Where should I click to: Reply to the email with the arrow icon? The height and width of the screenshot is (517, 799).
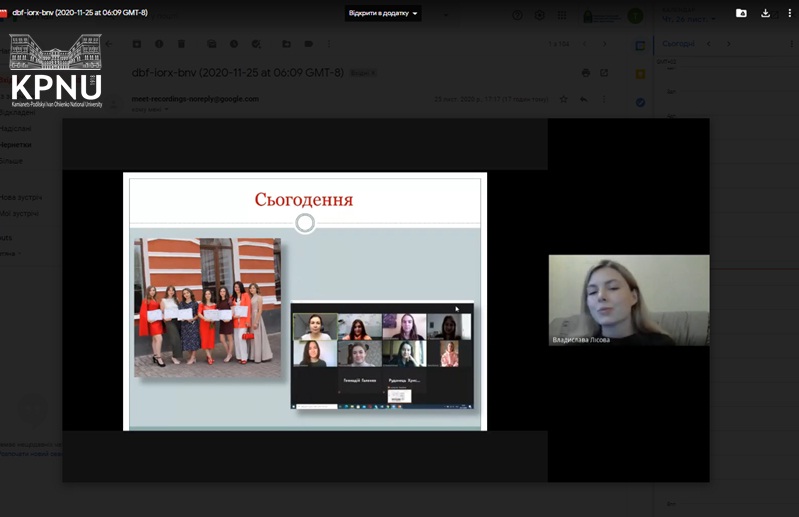(x=583, y=99)
